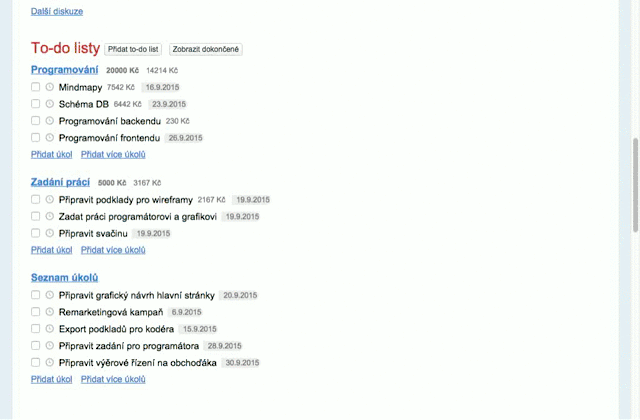Click Přidat více úkolů under Zadání prací
This screenshot has width=640, height=420.
pyautogui.click(x=113, y=250)
